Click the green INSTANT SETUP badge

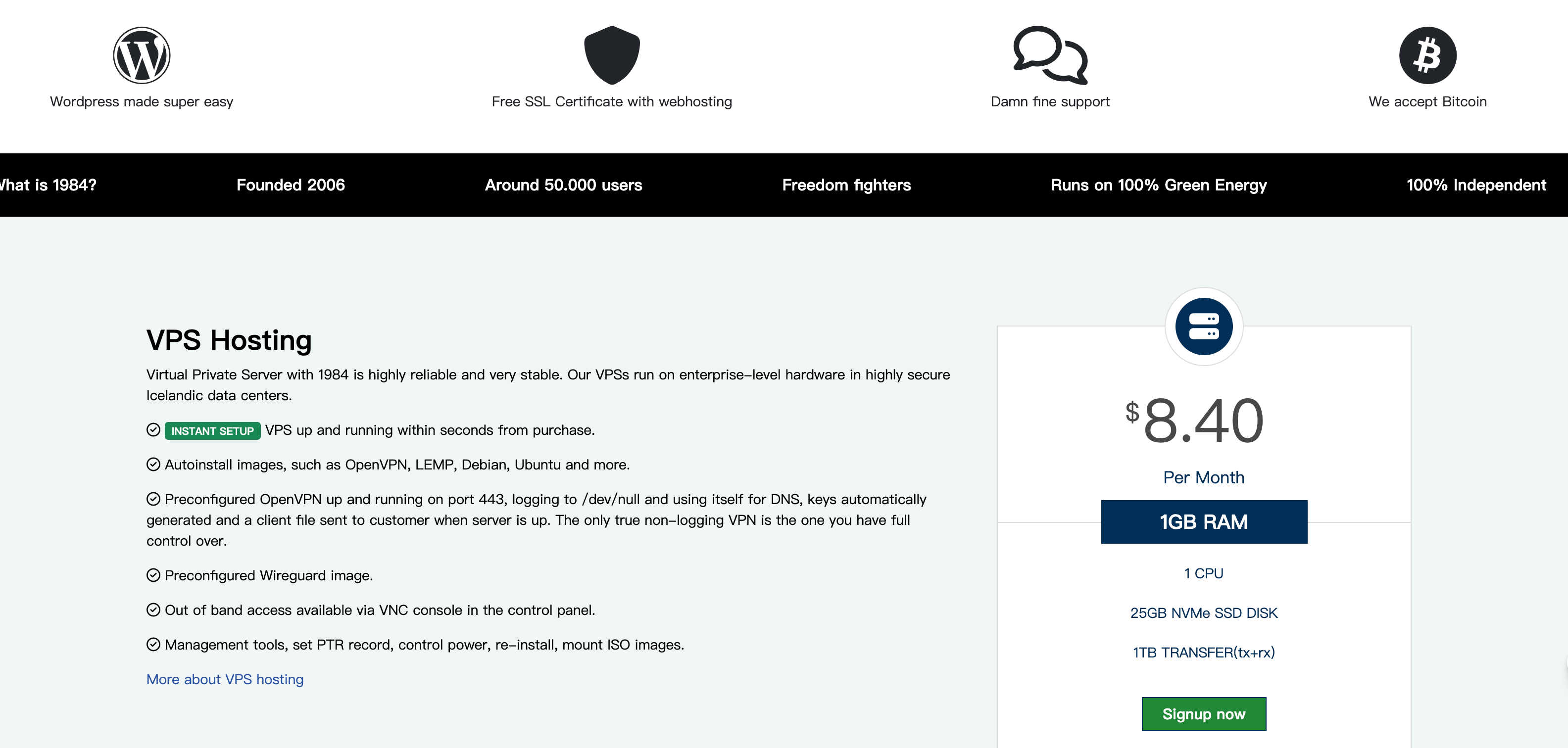(212, 431)
